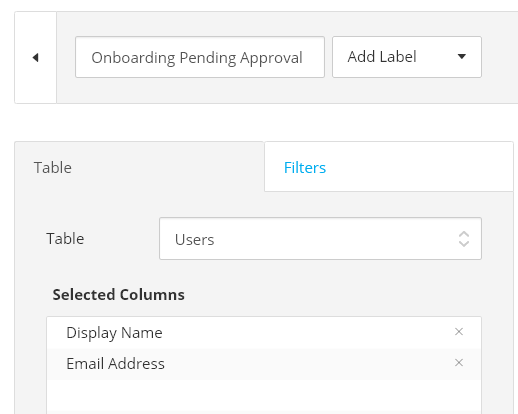Click the up-down chevrons on Users select
Viewport: 518px width, 414px height.
point(464,239)
